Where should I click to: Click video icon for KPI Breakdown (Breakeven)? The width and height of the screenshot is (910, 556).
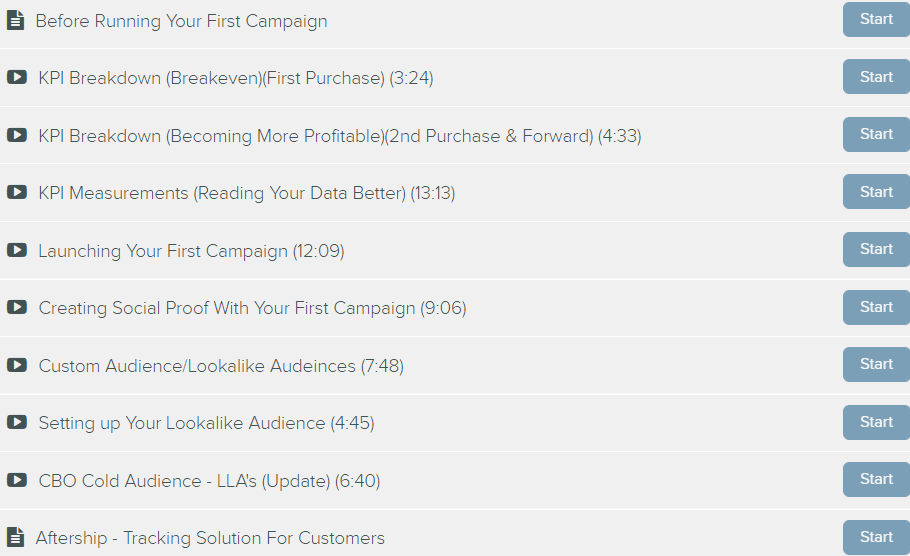pyautogui.click(x=17, y=77)
